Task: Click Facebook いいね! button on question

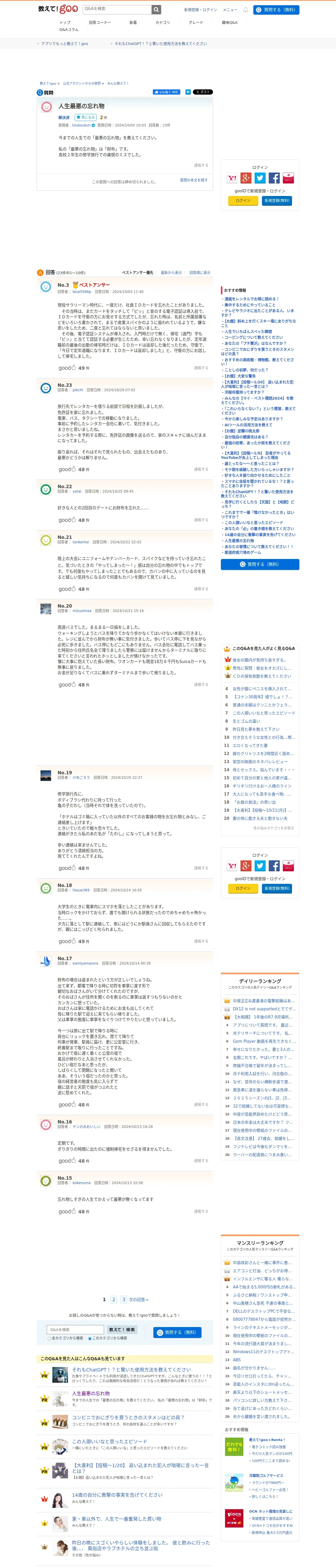Action: [166, 92]
